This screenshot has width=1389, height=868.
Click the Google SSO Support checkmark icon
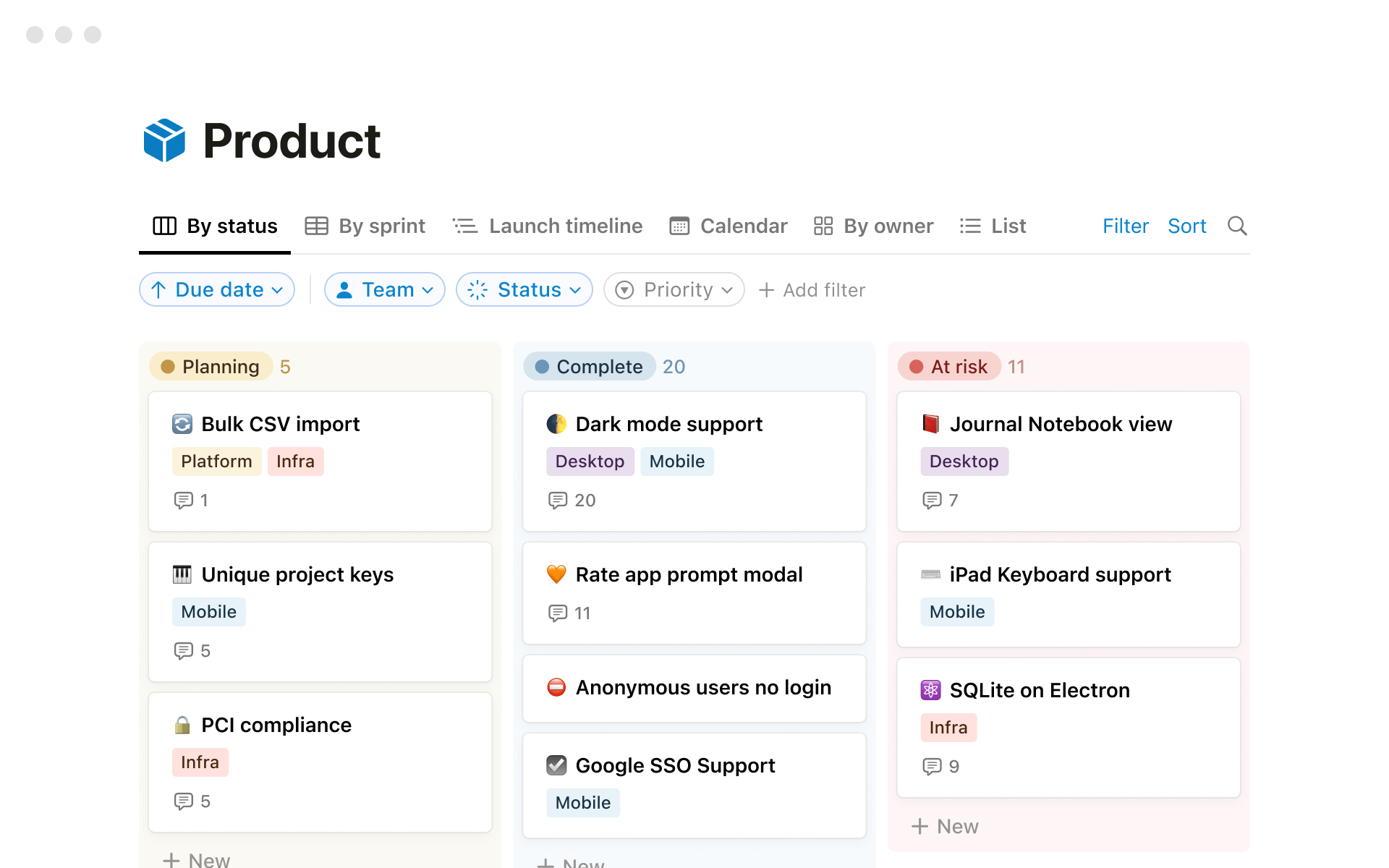tap(556, 765)
